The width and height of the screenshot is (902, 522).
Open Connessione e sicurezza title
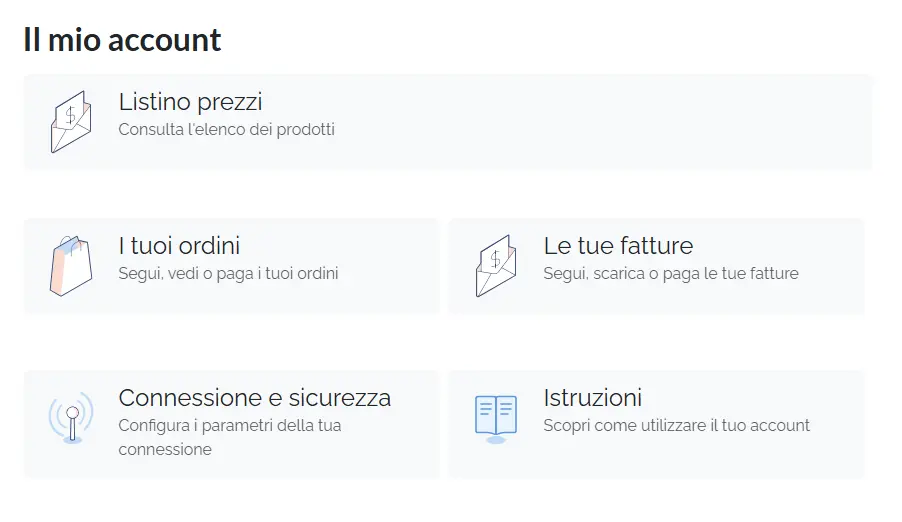255,398
